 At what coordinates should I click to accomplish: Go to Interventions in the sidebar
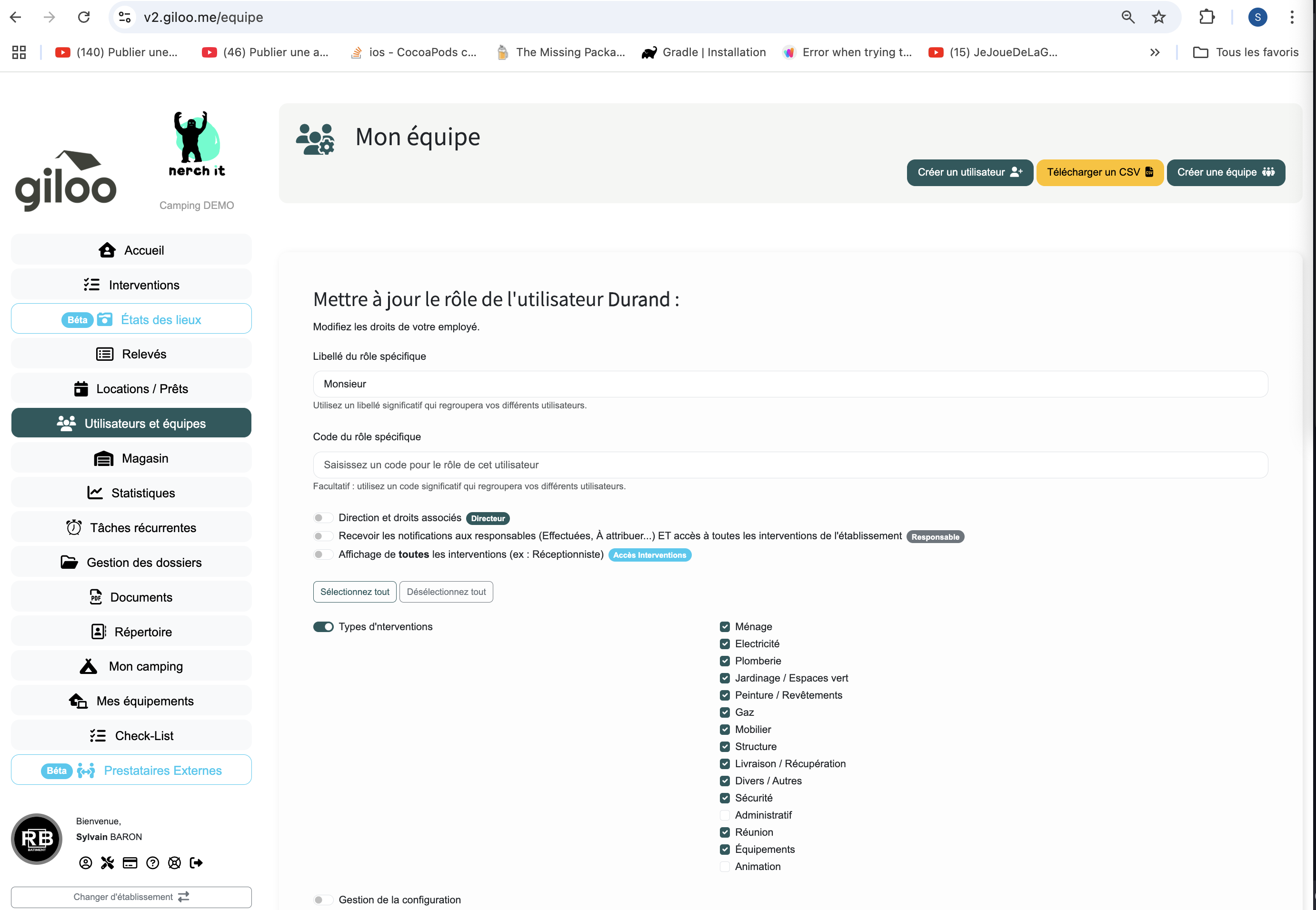[131, 285]
